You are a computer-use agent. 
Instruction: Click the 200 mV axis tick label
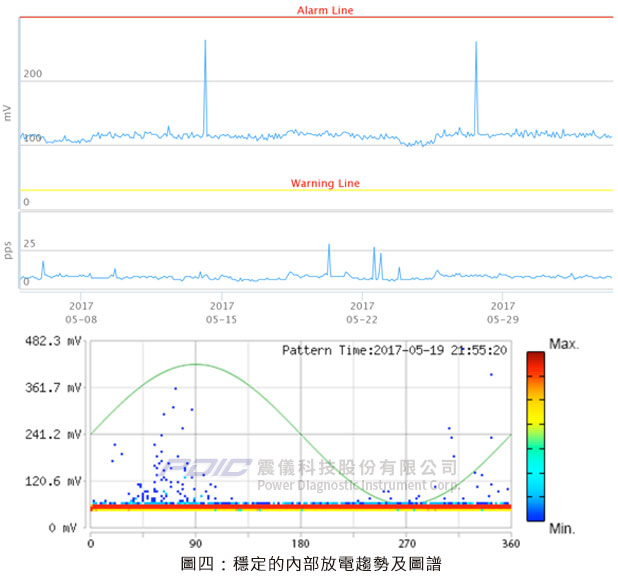(33, 74)
